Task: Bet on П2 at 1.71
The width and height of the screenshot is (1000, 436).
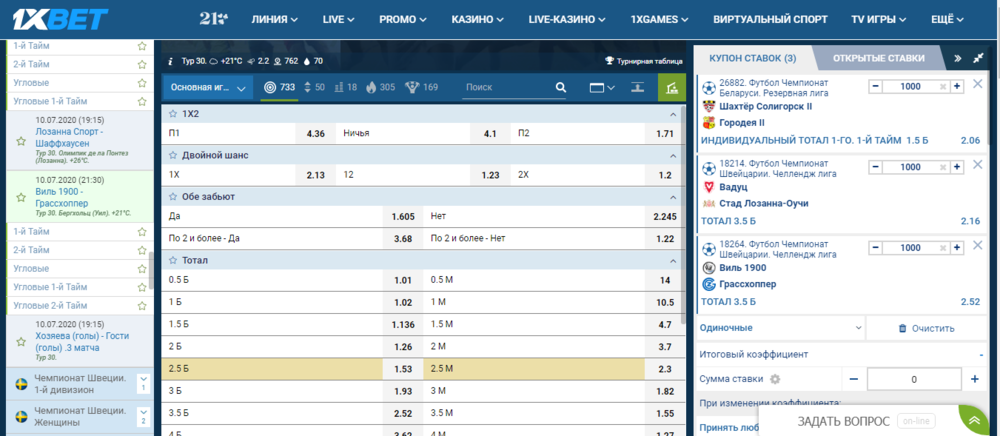Action: (x=665, y=134)
